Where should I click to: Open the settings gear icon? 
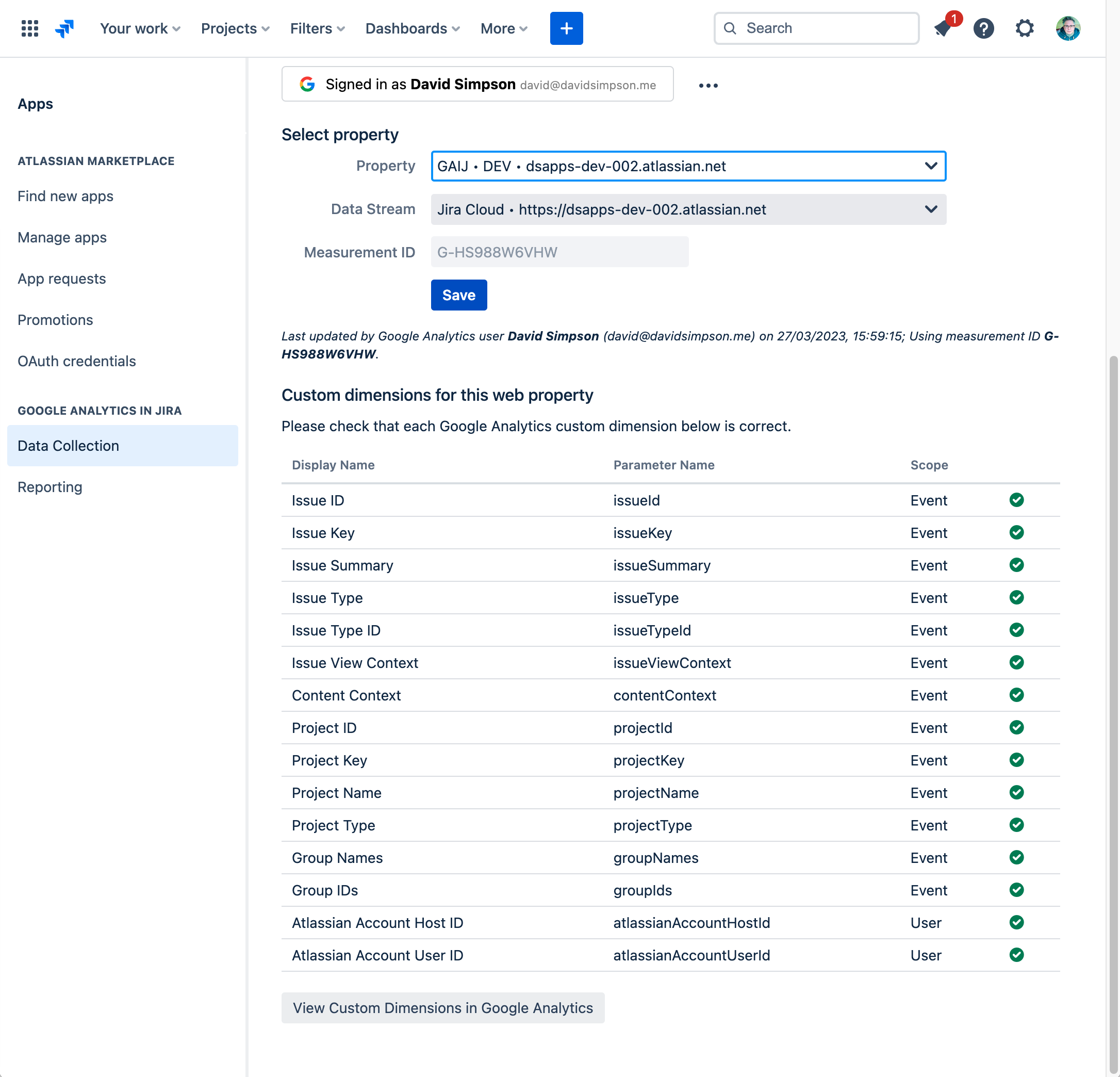pos(1024,28)
